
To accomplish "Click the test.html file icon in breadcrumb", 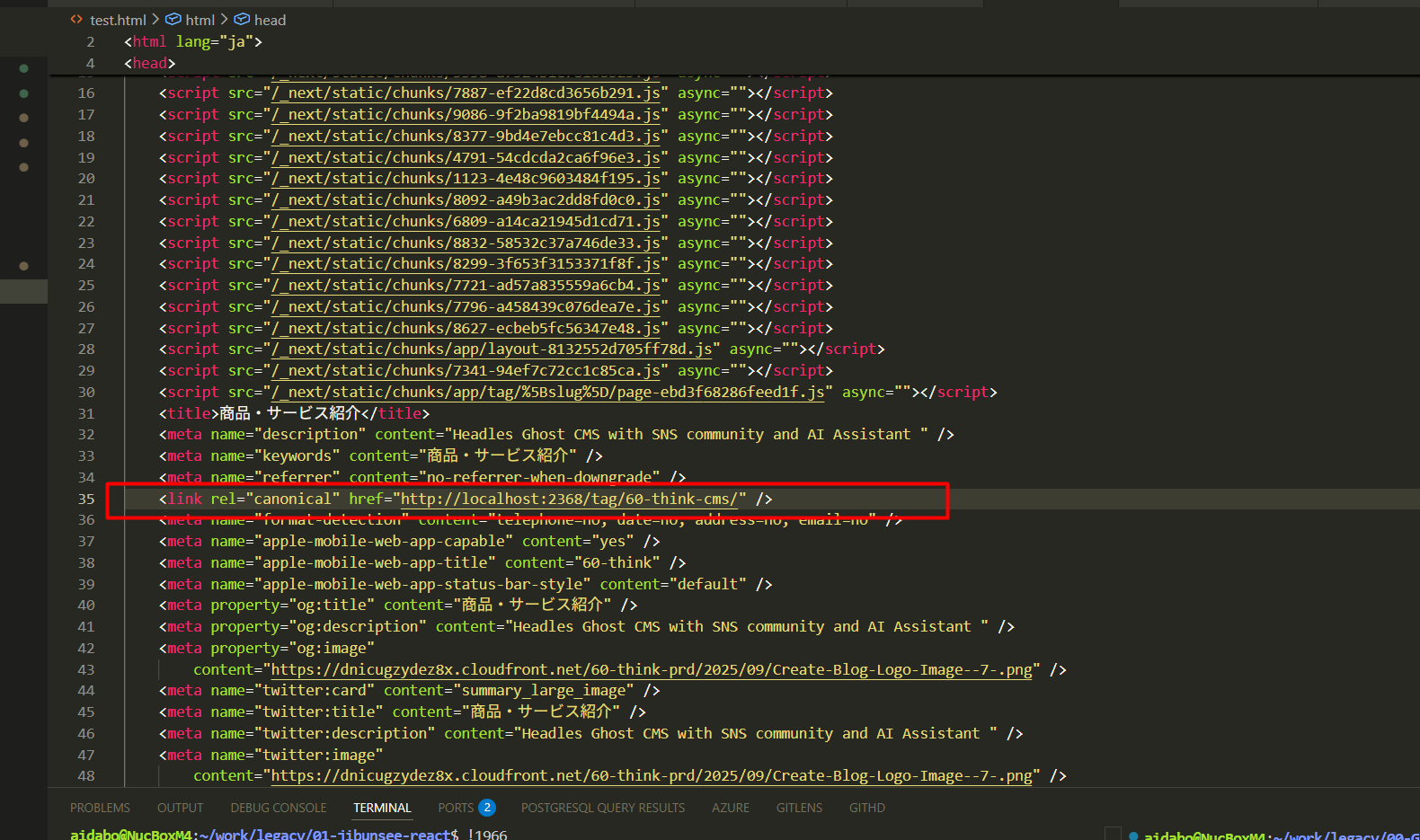I will pos(76,20).
